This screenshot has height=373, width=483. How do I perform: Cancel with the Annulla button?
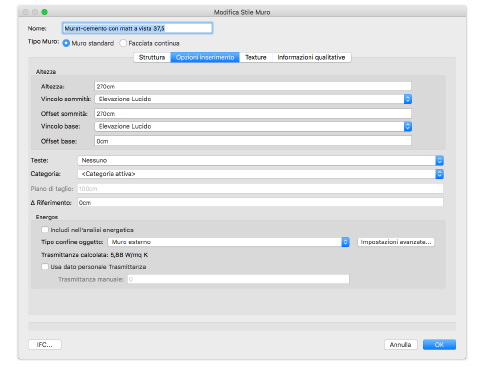tap(401, 345)
